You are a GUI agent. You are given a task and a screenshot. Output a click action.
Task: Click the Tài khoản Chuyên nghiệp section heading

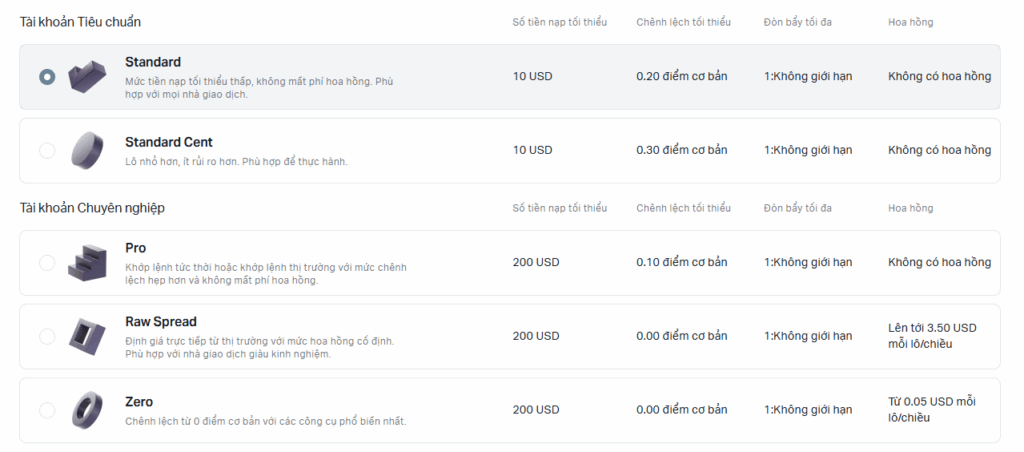click(92, 208)
